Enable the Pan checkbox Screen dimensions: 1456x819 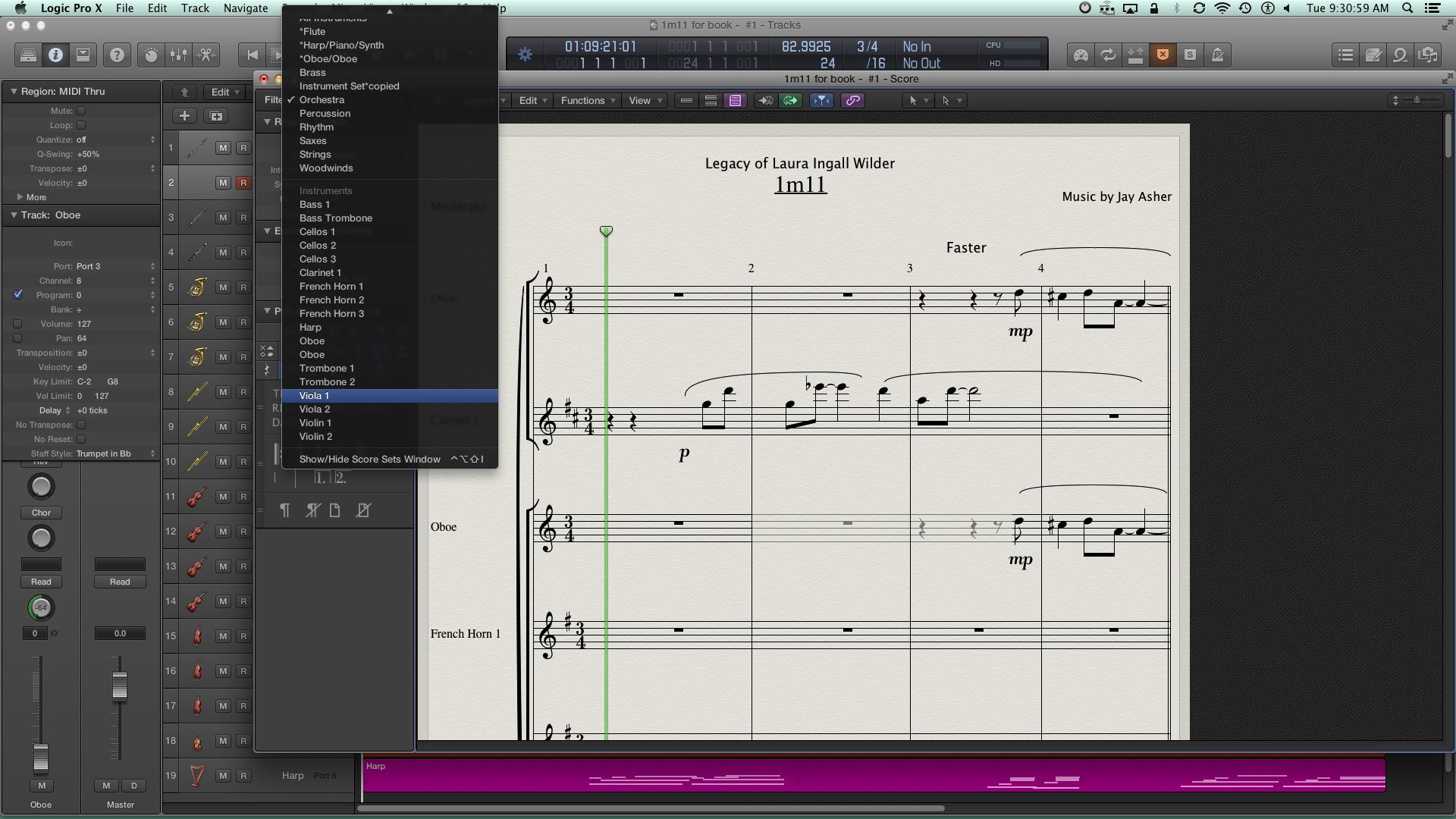pos(17,338)
